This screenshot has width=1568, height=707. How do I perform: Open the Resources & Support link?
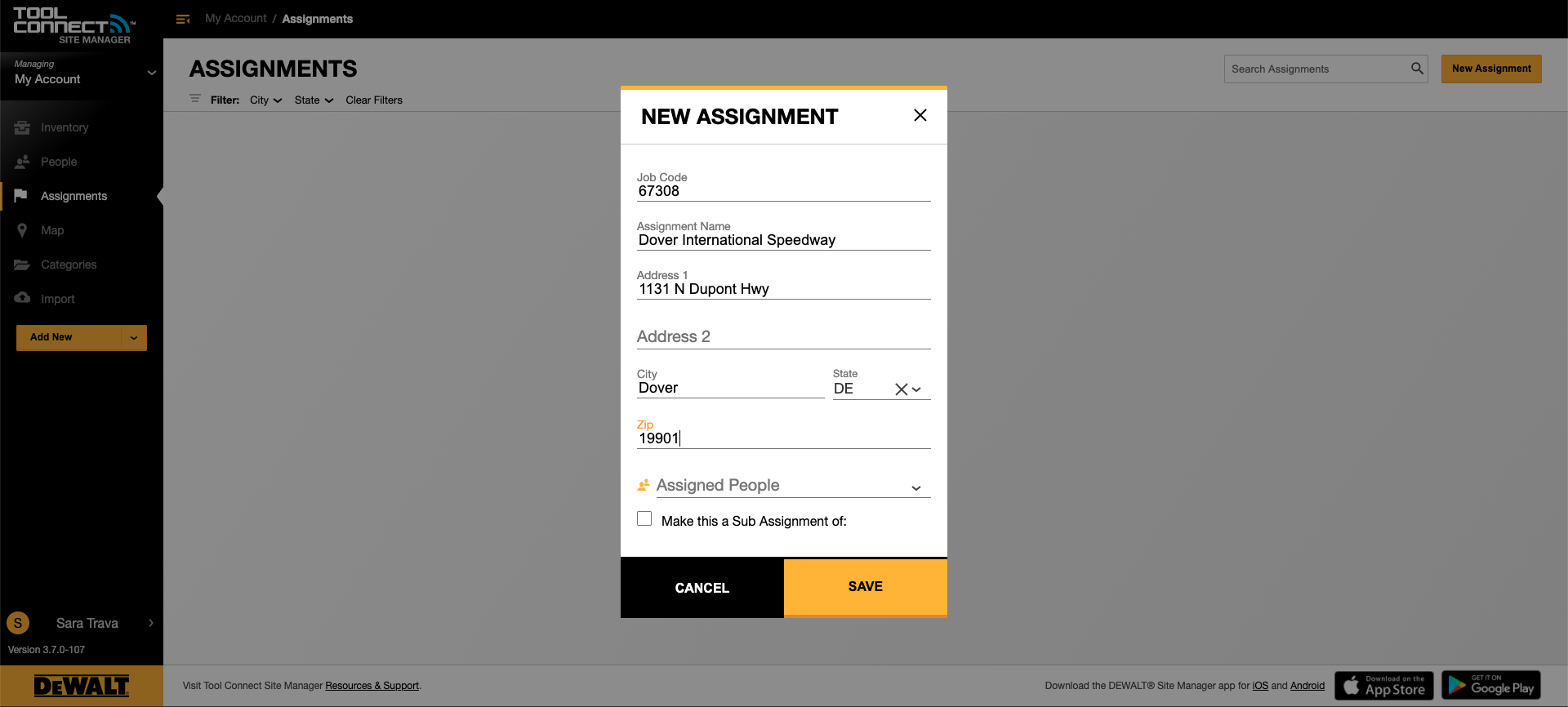(372, 686)
